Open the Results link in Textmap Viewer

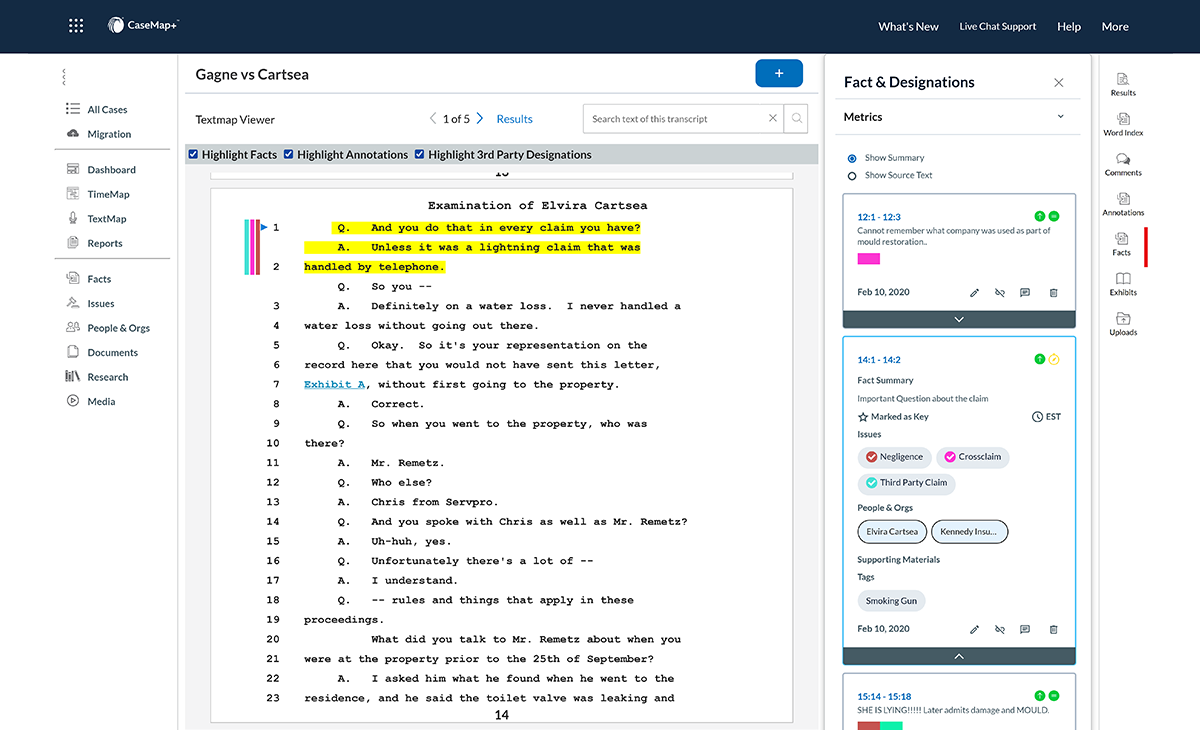click(514, 118)
